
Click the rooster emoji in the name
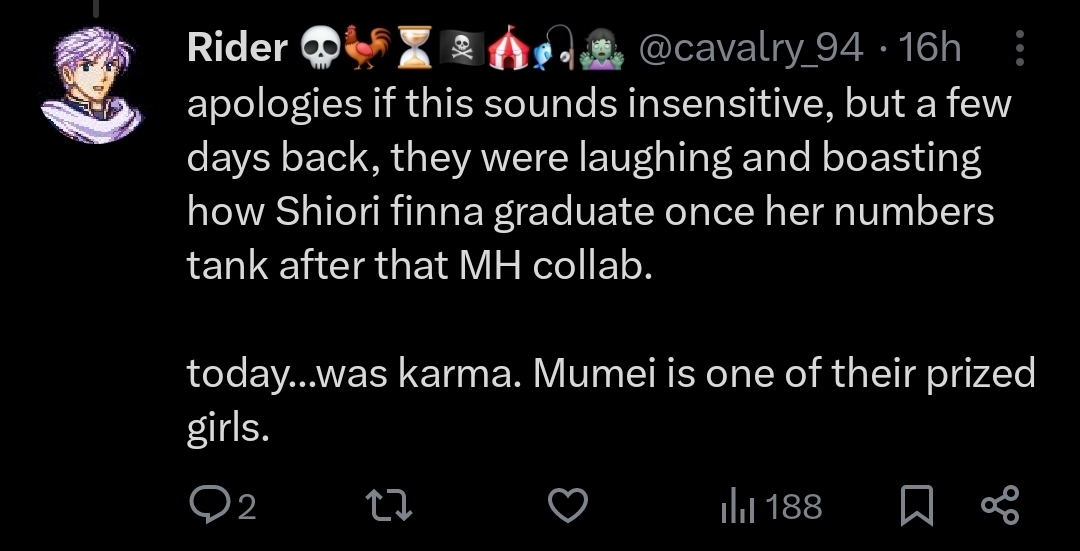(365, 48)
